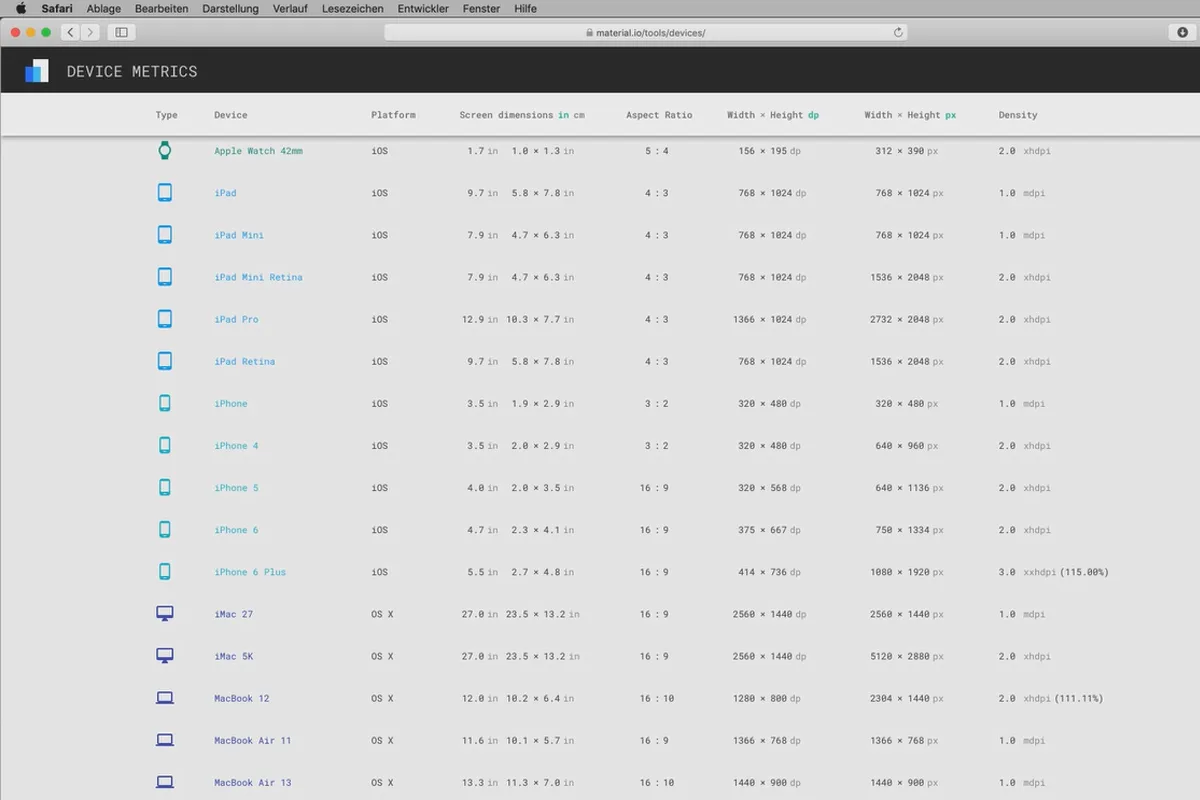Image resolution: width=1200 pixels, height=800 pixels.
Task: Open the Entwickler menu
Action: click(423, 8)
